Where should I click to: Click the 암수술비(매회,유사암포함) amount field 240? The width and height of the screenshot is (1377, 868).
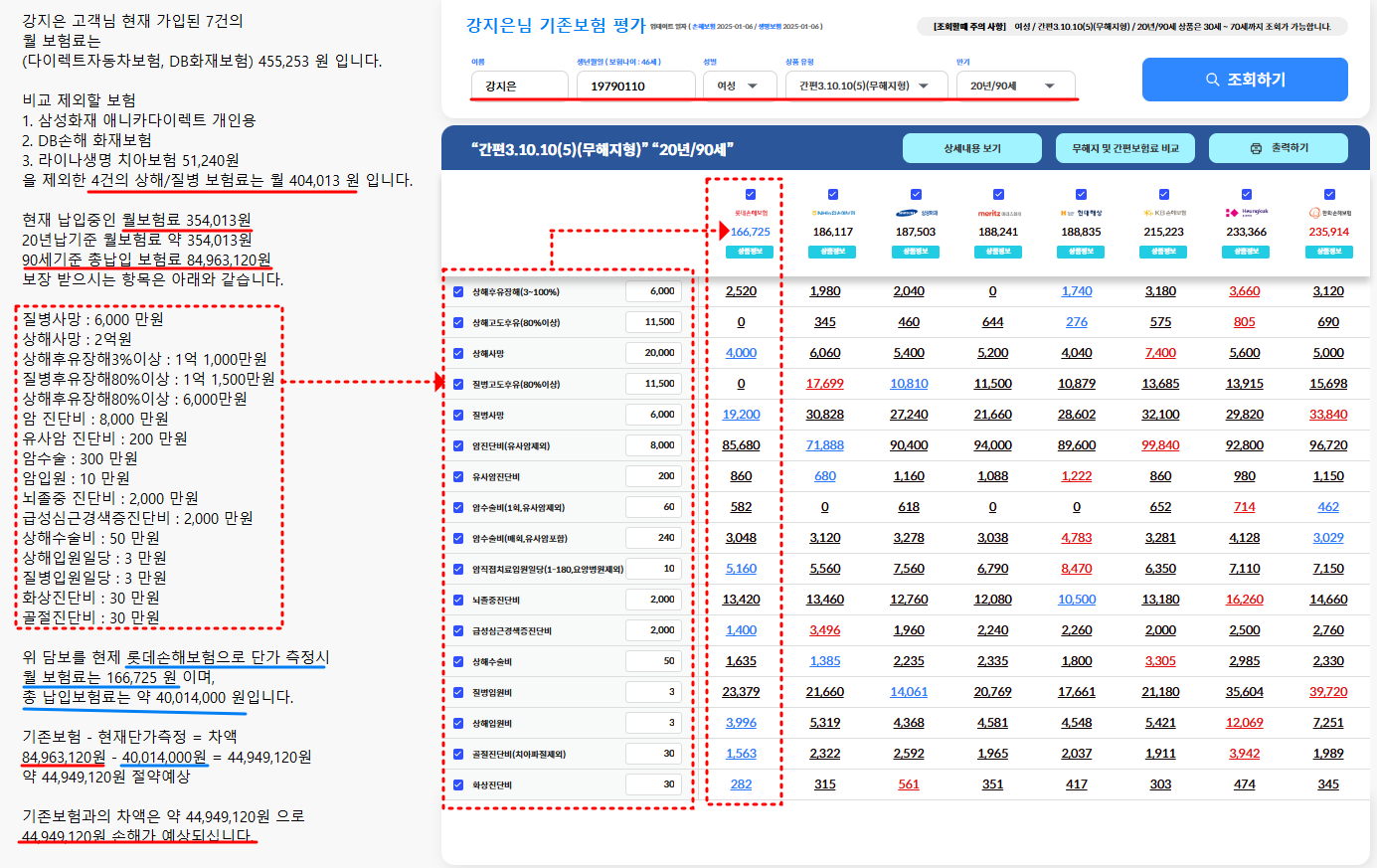coord(653,538)
